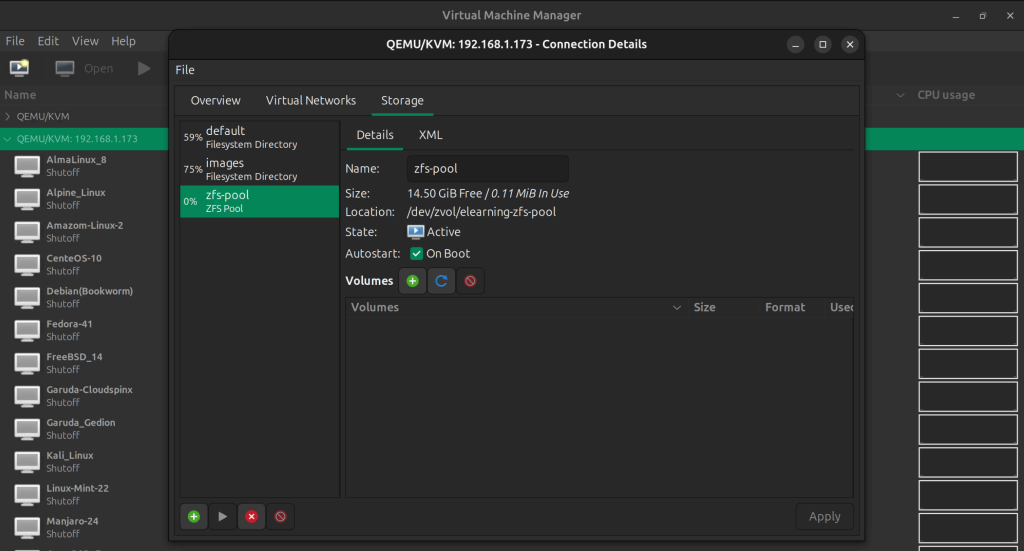This screenshot has width=1024, height=551.
Task: Open the View menu
Action: coord(85,41)
